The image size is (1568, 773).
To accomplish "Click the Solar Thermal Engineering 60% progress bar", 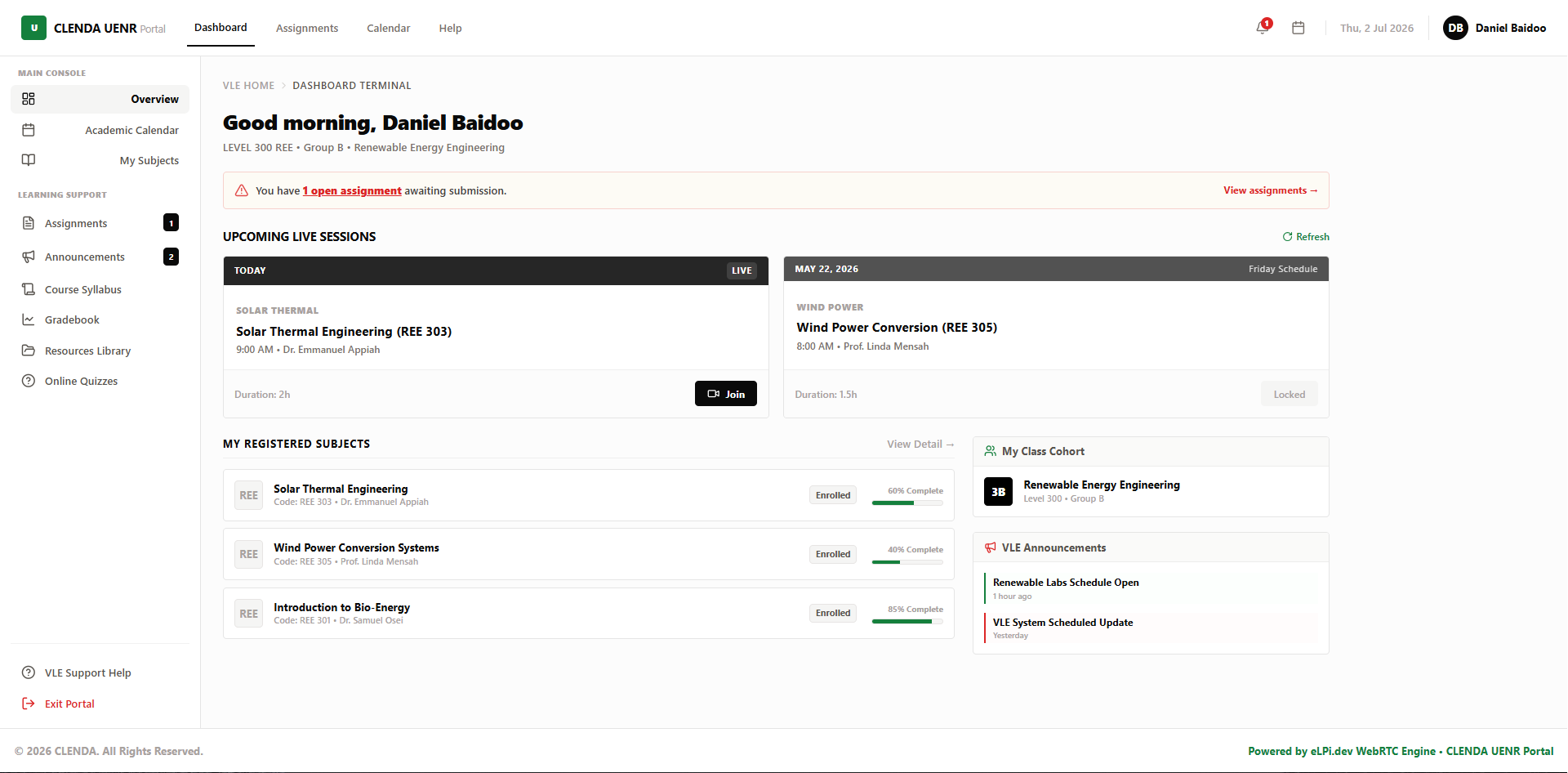I will tap(907, 503).
